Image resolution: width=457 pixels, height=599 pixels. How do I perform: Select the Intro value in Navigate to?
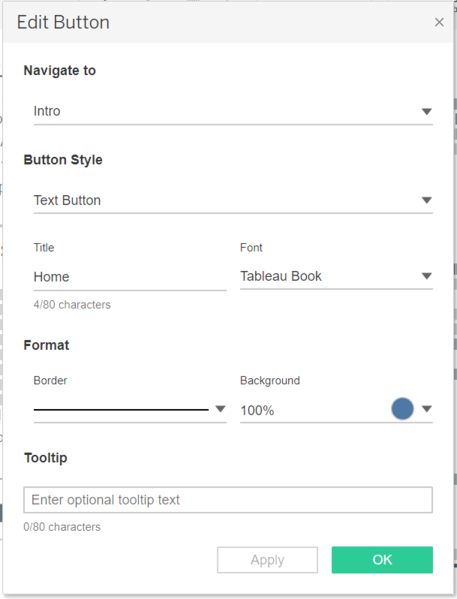pos(47,111)
